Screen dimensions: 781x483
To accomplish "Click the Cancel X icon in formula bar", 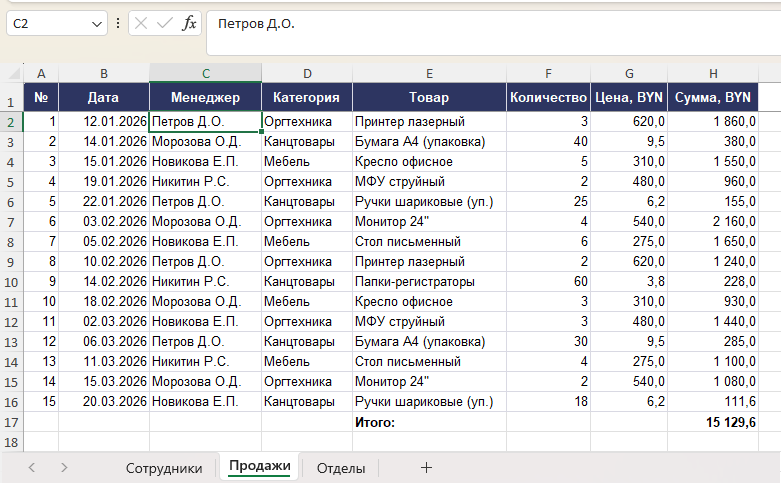I will [x=141, y=23].
